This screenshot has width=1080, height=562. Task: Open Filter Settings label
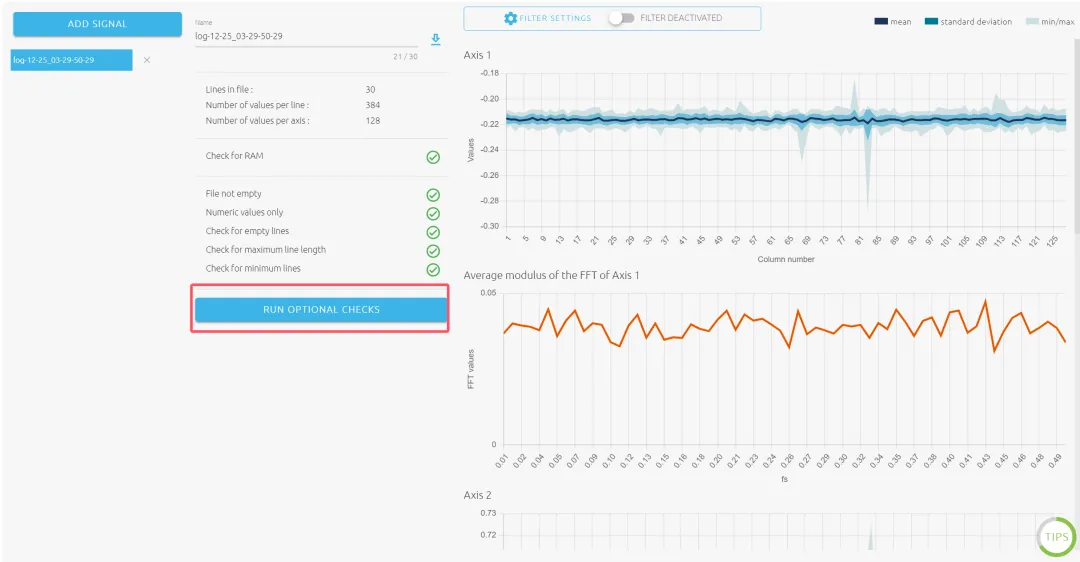[x=555, y=18]
